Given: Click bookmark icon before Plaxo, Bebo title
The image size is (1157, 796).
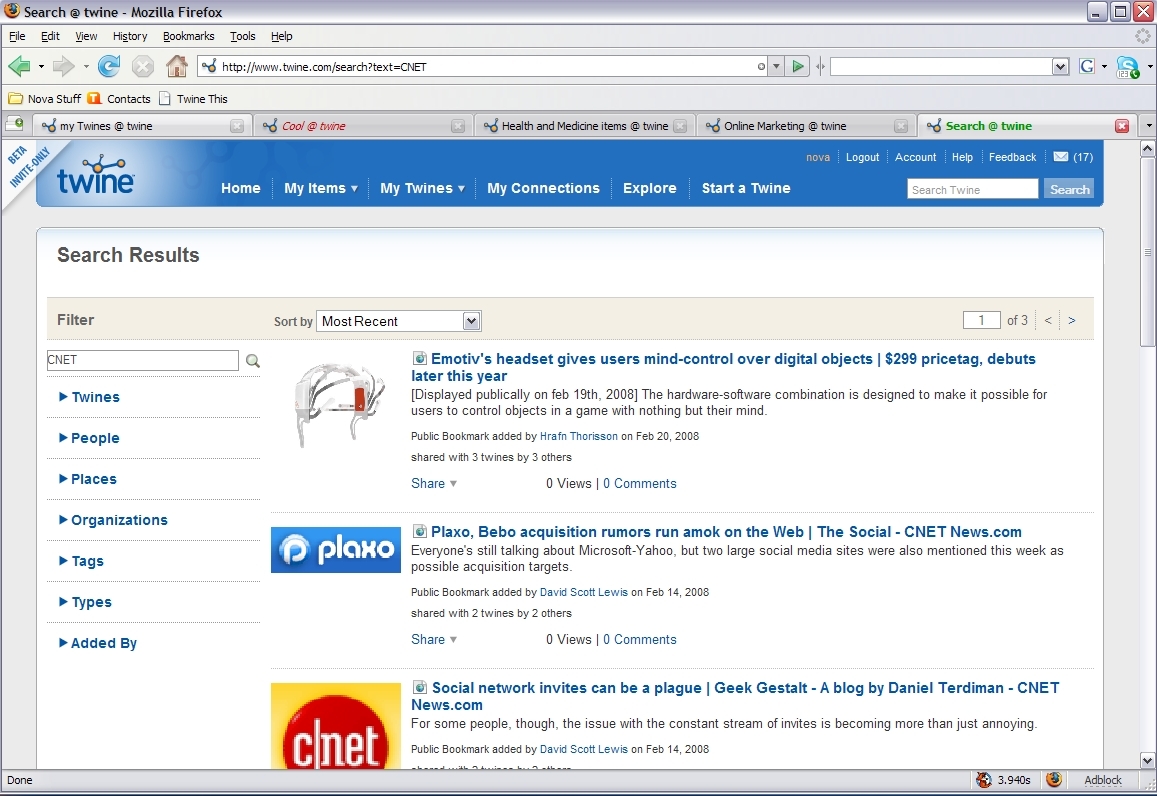Looking at the screenshot, I should tap(419, 531).
